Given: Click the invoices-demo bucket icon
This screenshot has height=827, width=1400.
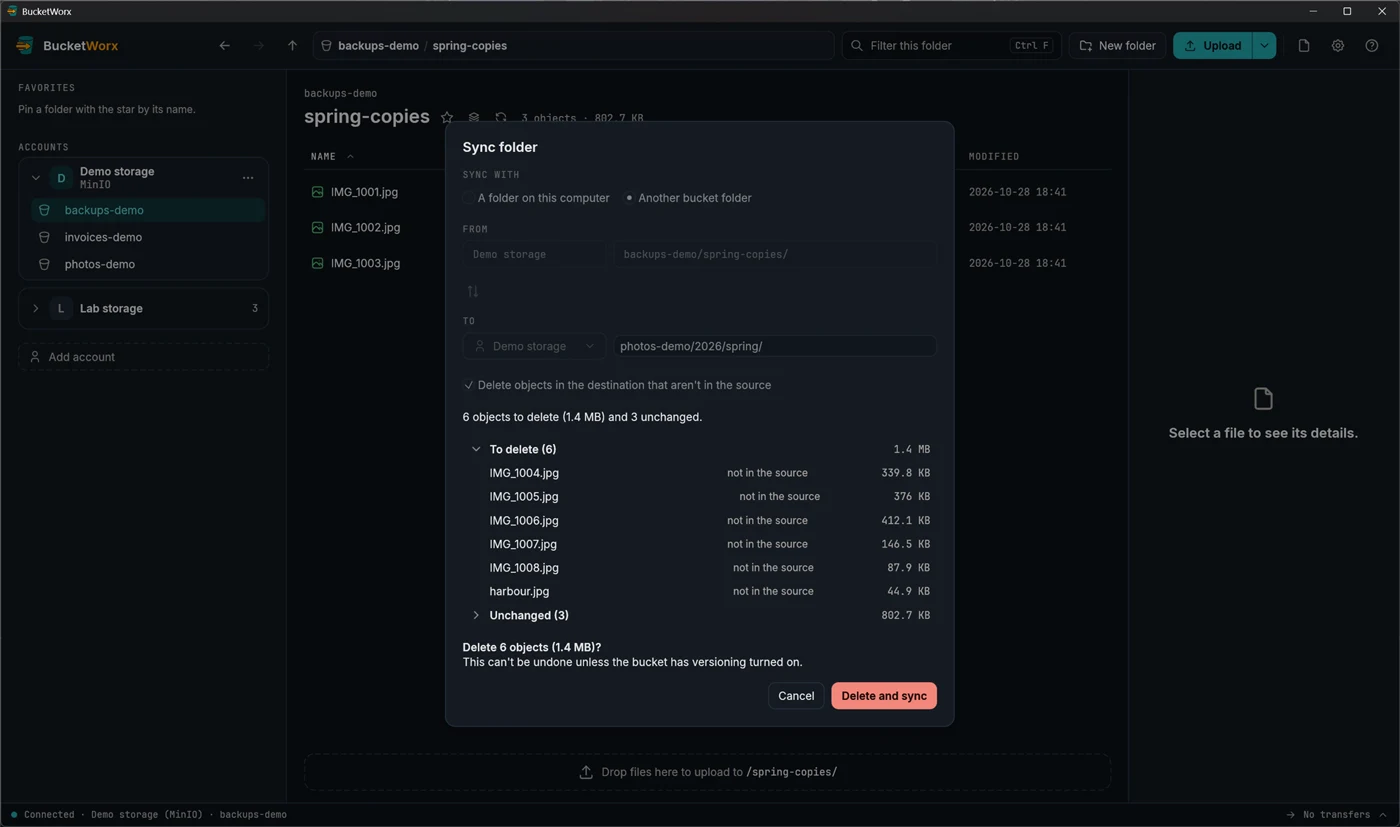Looking at the screenshot, I should (44, 237).
